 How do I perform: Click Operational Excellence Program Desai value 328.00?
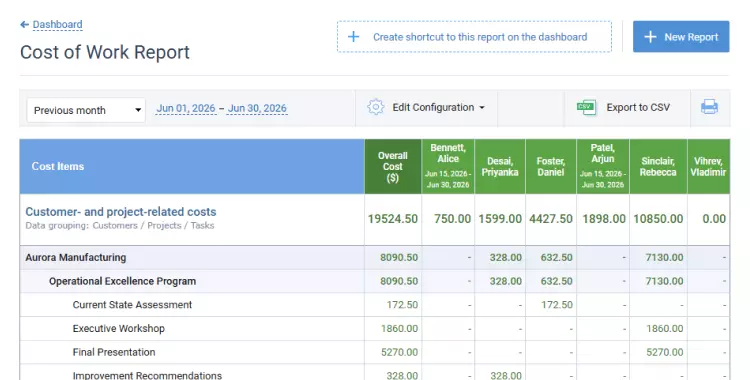(506, 281)
